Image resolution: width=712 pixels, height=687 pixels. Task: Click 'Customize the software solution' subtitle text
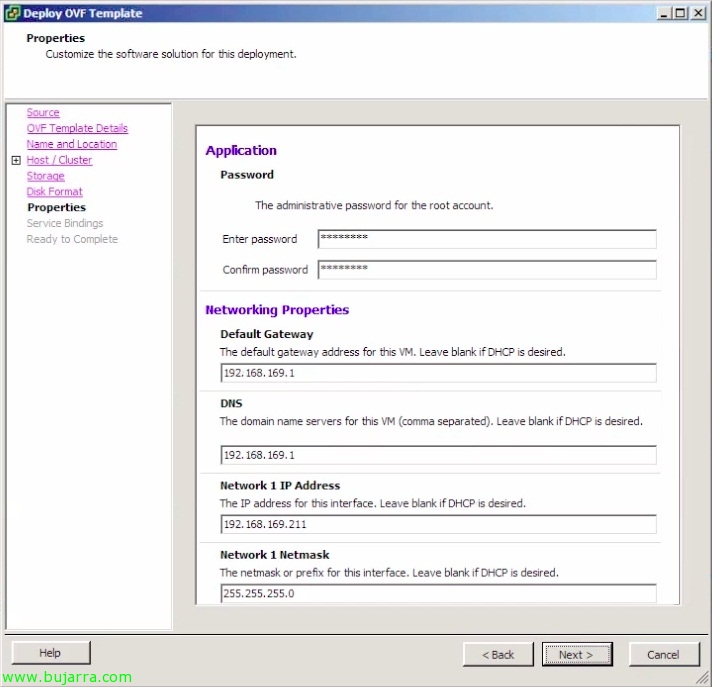171,54
